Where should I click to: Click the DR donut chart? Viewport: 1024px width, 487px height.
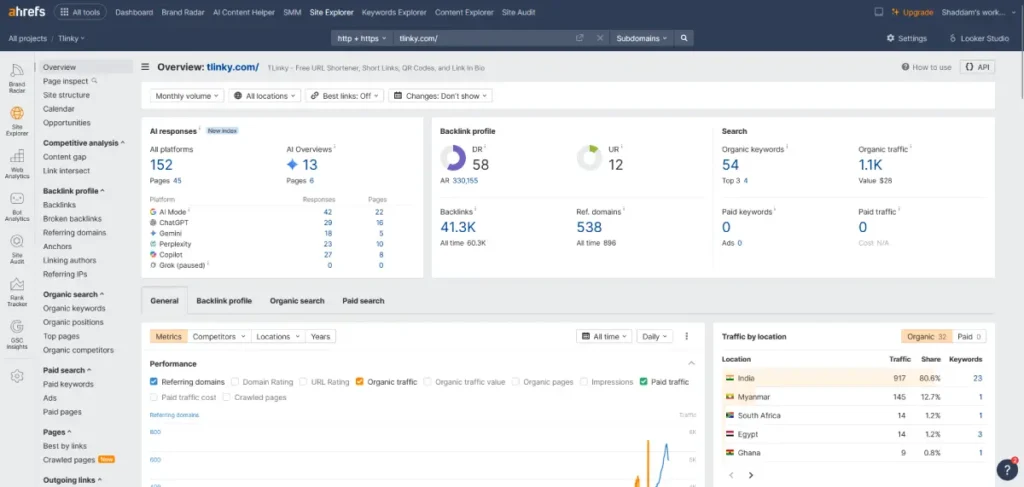point(453,158)
